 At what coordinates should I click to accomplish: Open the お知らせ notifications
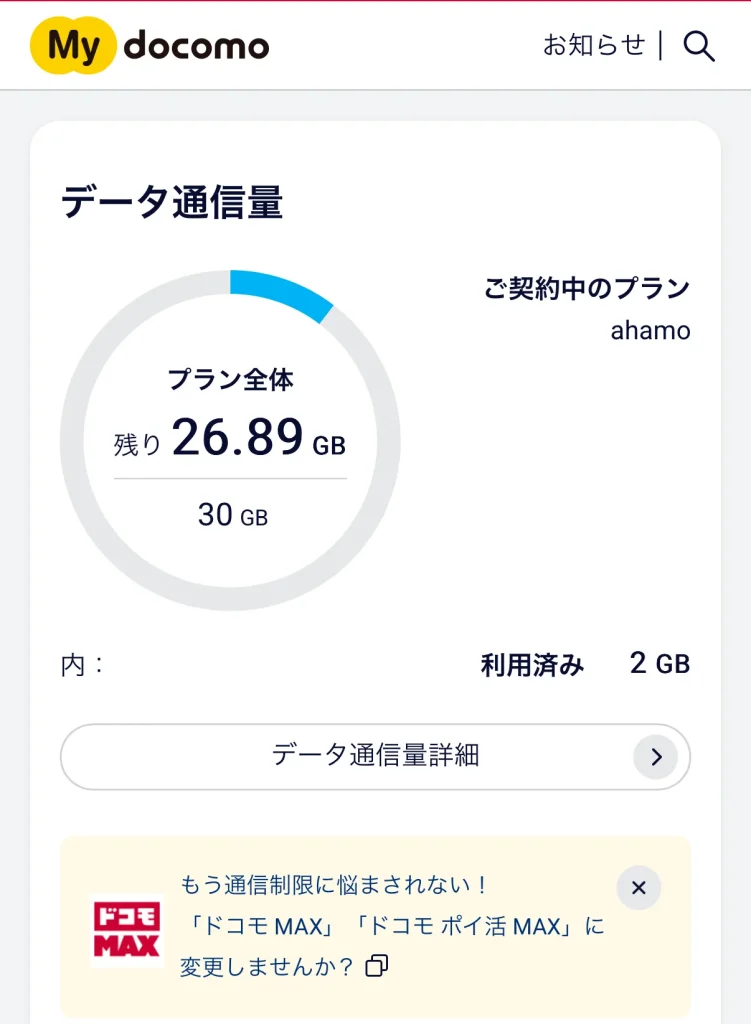tap(594, 45)
